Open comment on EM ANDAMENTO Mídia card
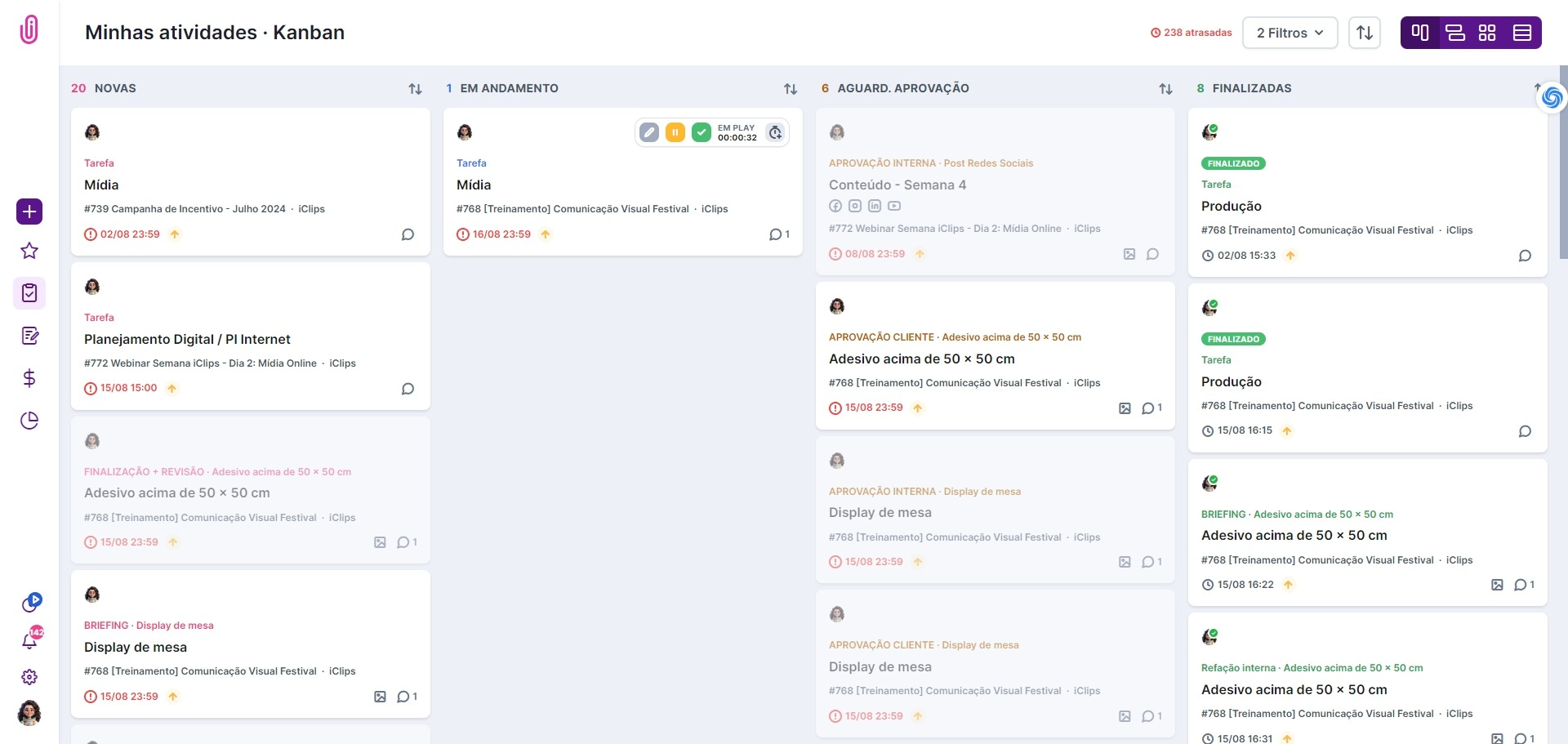The width and height of the screenshot is (1568, 744). 779,234
